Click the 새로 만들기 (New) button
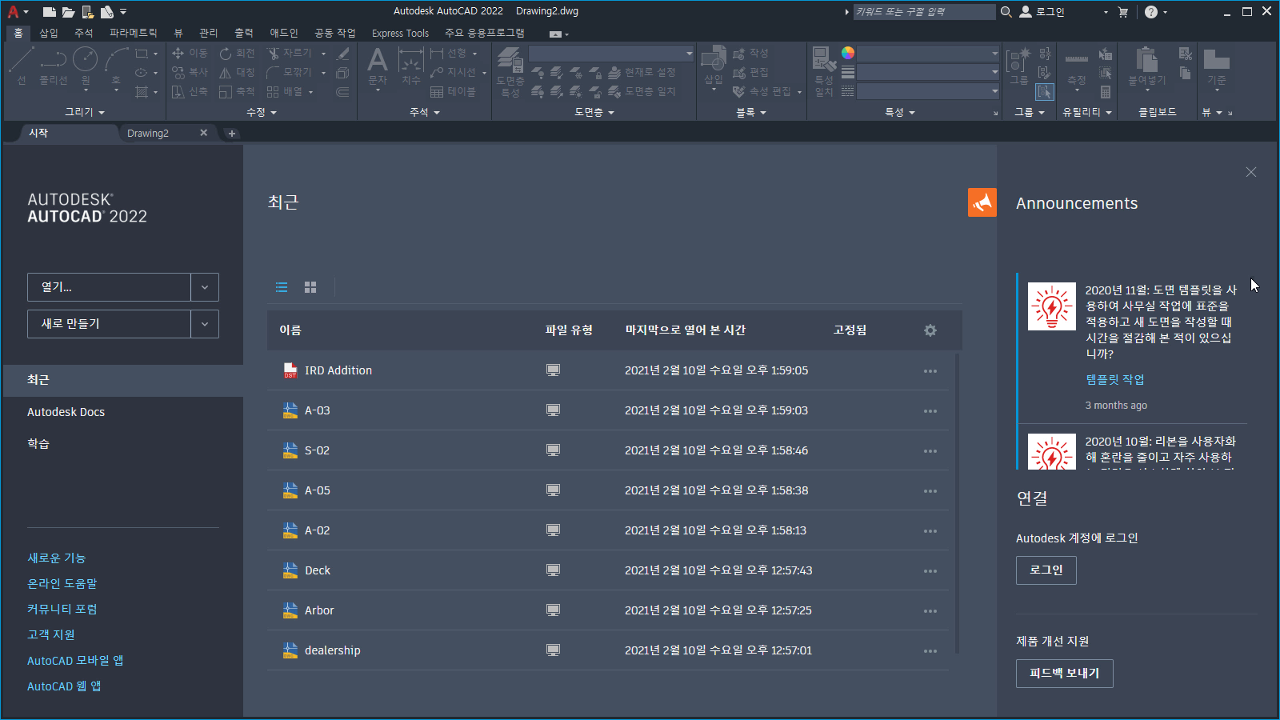Viewport: 1280px width, 720px height. 109,324
